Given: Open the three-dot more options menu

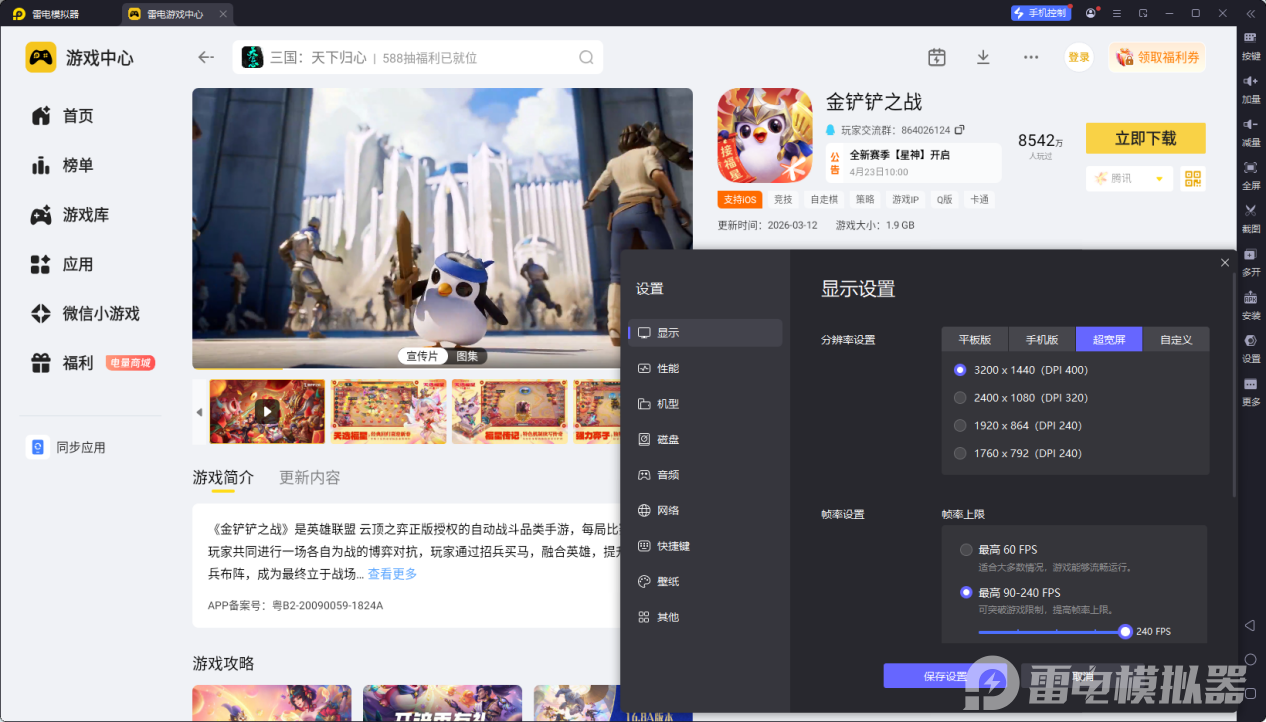Looking at the screenshot, I should [1031, 57].
